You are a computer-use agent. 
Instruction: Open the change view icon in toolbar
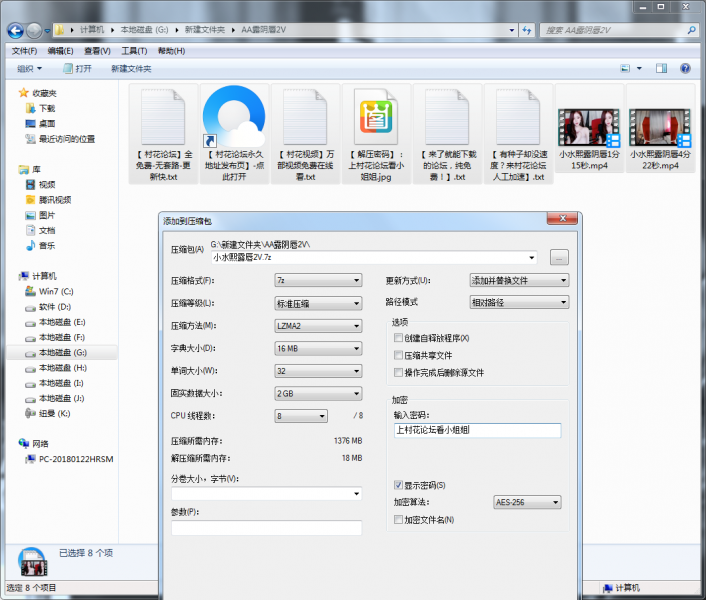[626, 69]
